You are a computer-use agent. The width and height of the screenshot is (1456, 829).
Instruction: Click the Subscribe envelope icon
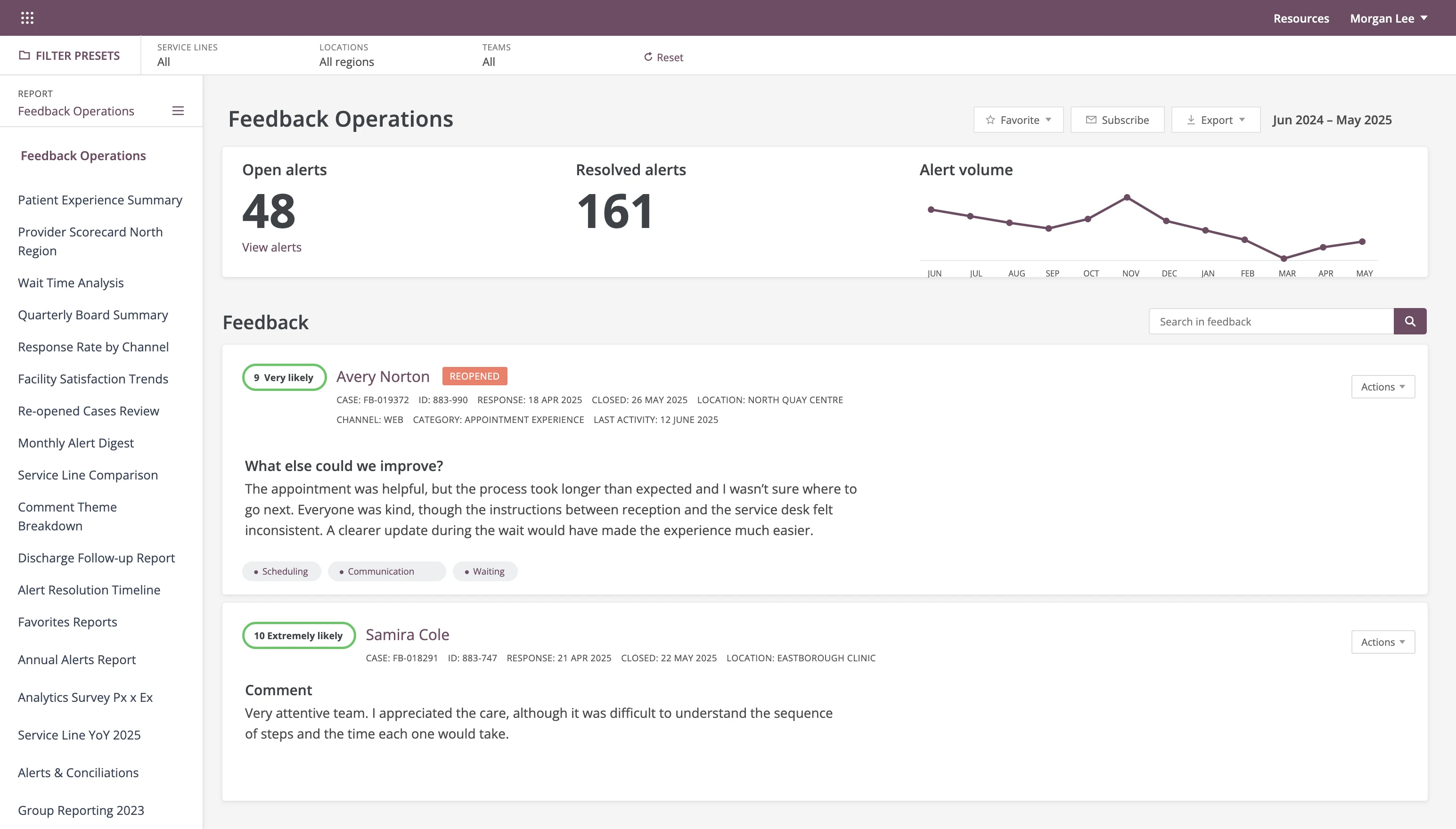click(x=1091, y=120)
